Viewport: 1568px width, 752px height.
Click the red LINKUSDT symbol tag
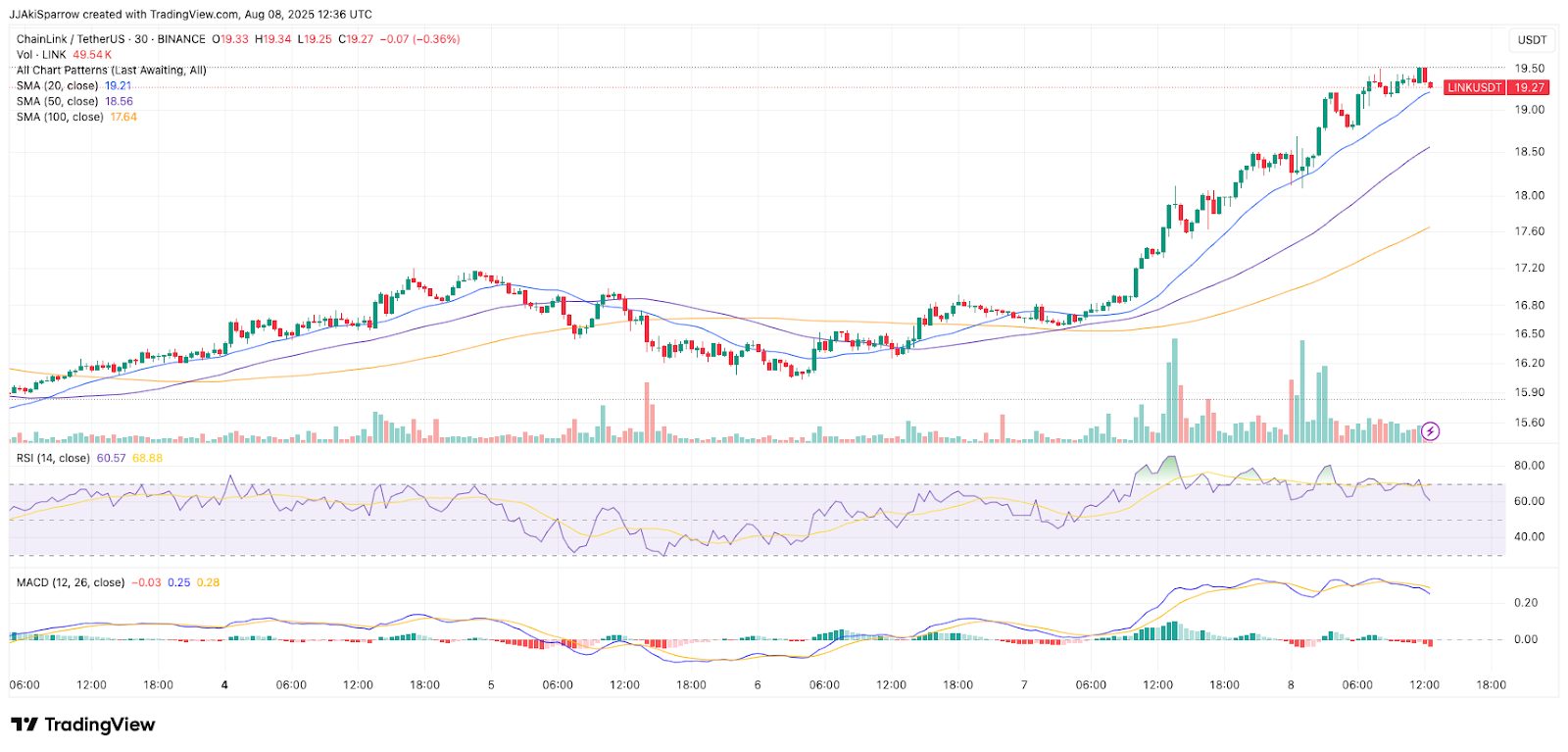tap(1474, 87)
